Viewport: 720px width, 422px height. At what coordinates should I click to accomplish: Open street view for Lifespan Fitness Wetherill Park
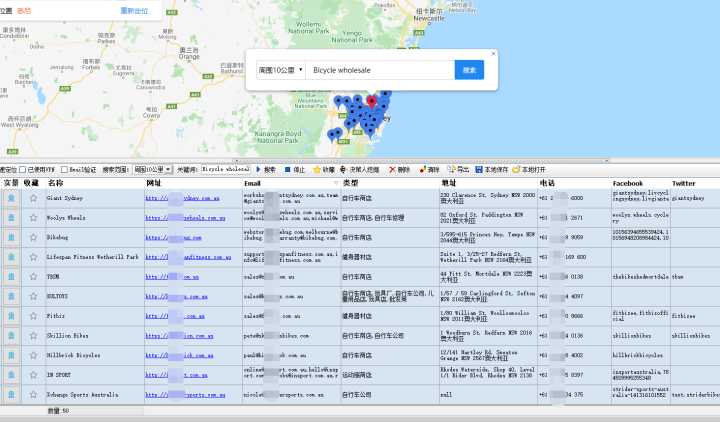(11, 257)
